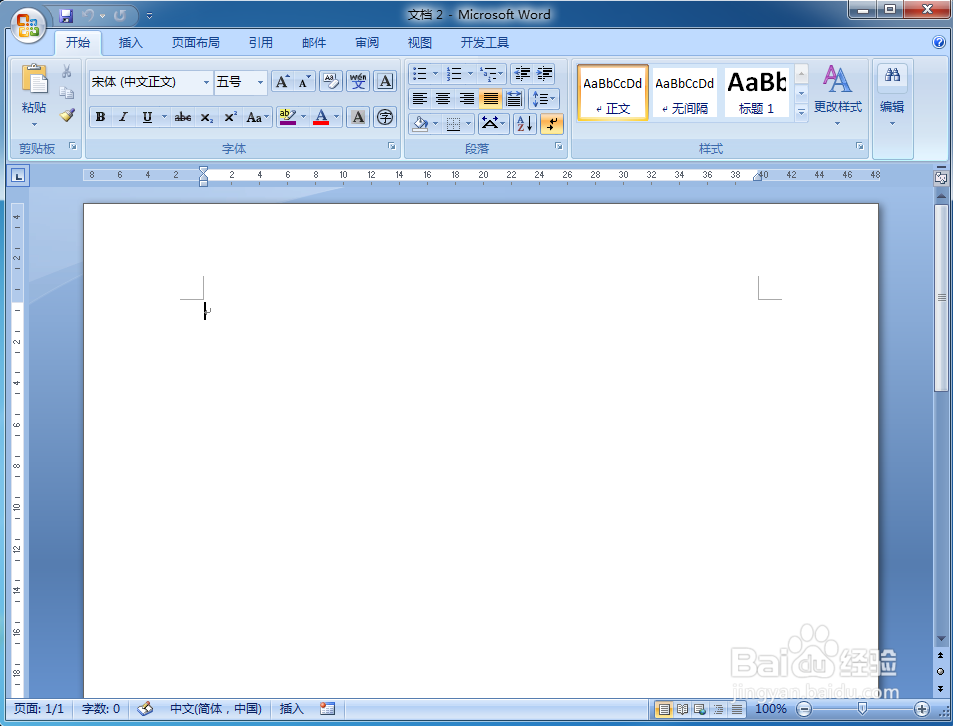Apply strikethrough to text
The width and height of the screenshot is (953, 726).
(182, 117)
